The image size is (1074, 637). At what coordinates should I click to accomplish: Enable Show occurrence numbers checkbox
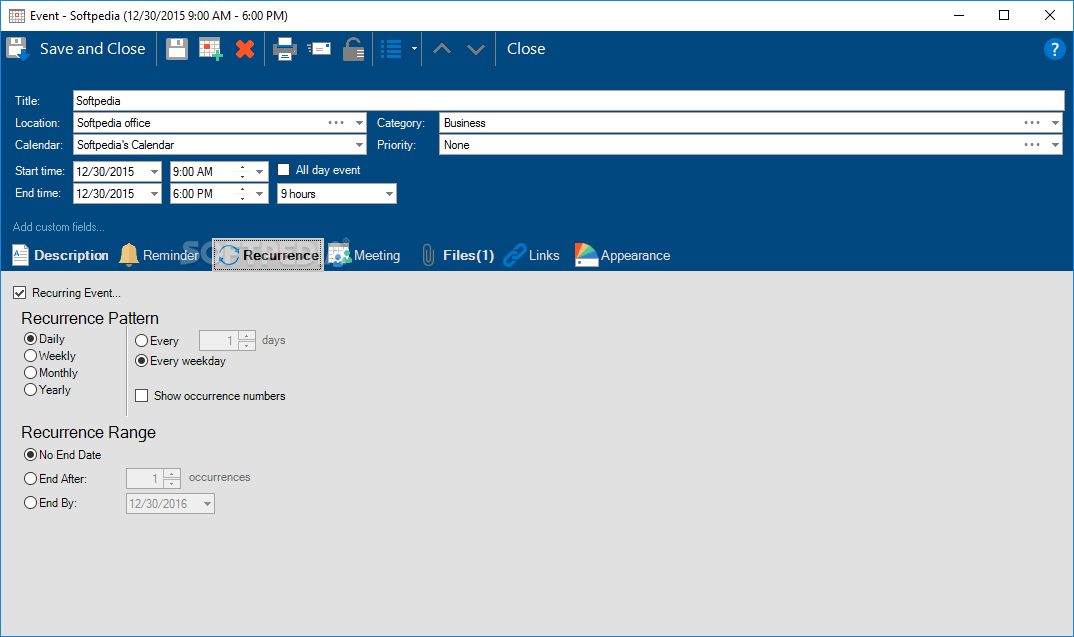(x=142, y=396)
